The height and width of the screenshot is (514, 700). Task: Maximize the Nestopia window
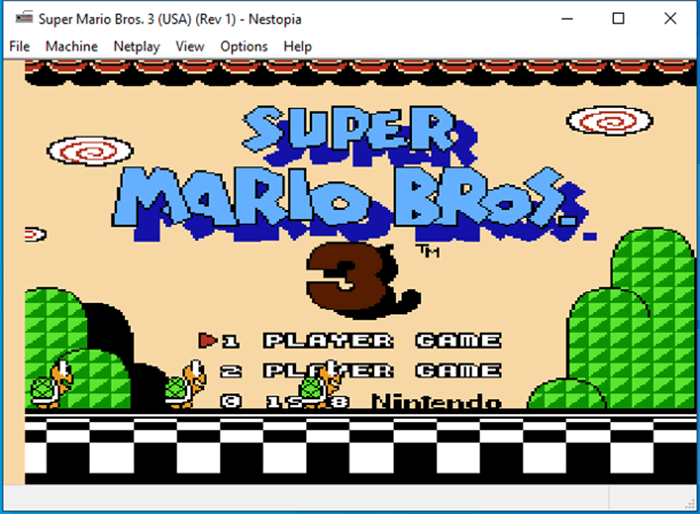[x=618, y=19]
